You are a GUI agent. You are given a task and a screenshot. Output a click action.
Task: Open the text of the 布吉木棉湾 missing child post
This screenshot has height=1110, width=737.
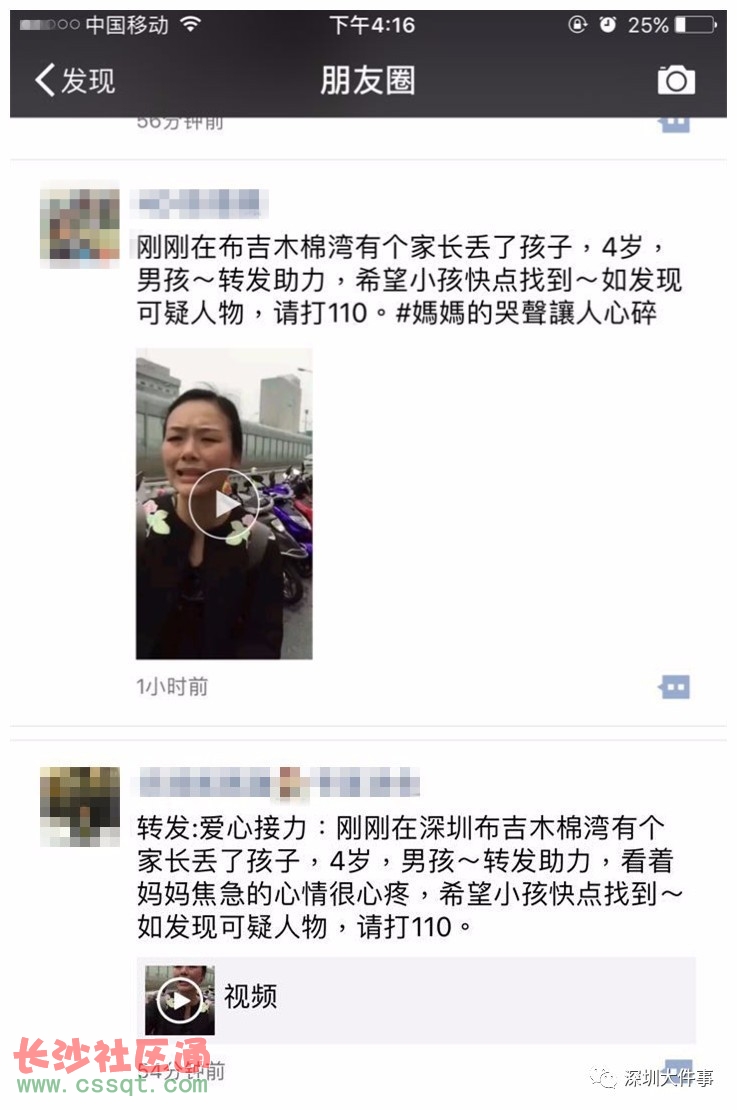(409, 280)
